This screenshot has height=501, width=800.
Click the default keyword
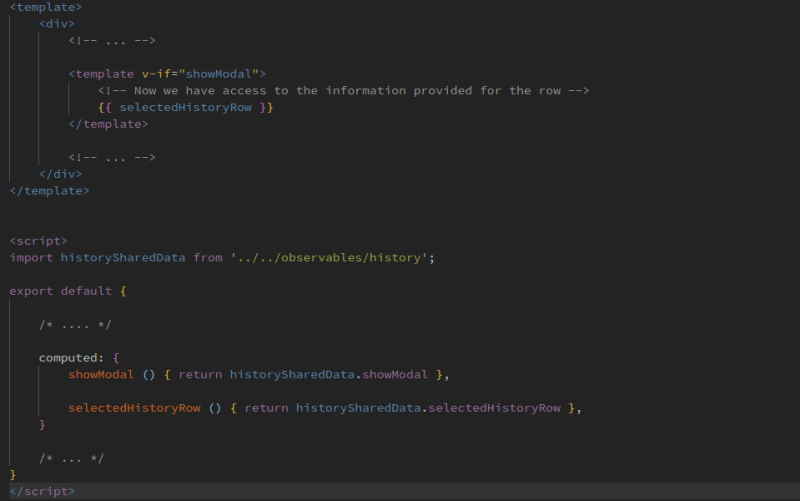click(x=86, y=291)
